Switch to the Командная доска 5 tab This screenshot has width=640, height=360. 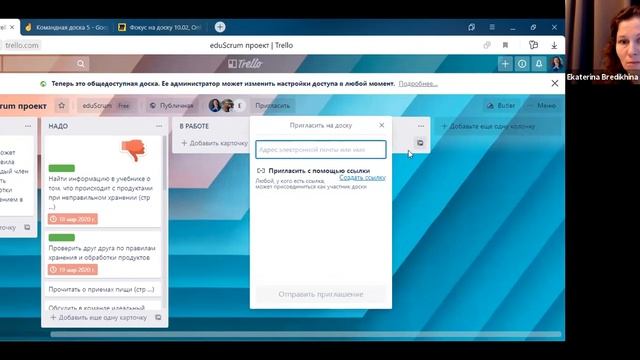point(65,27)
